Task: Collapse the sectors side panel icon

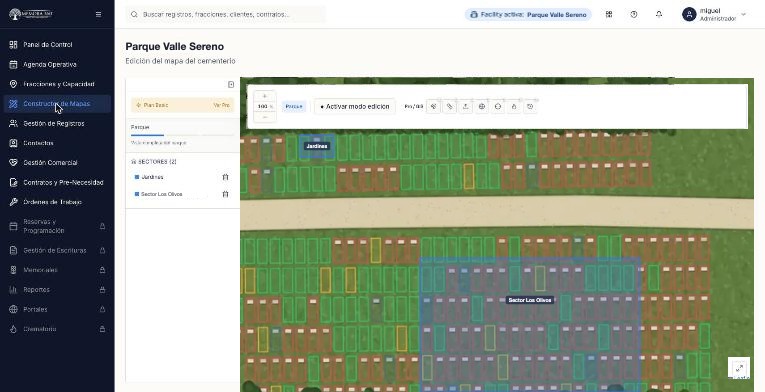Action: click(x=231, y=84)
